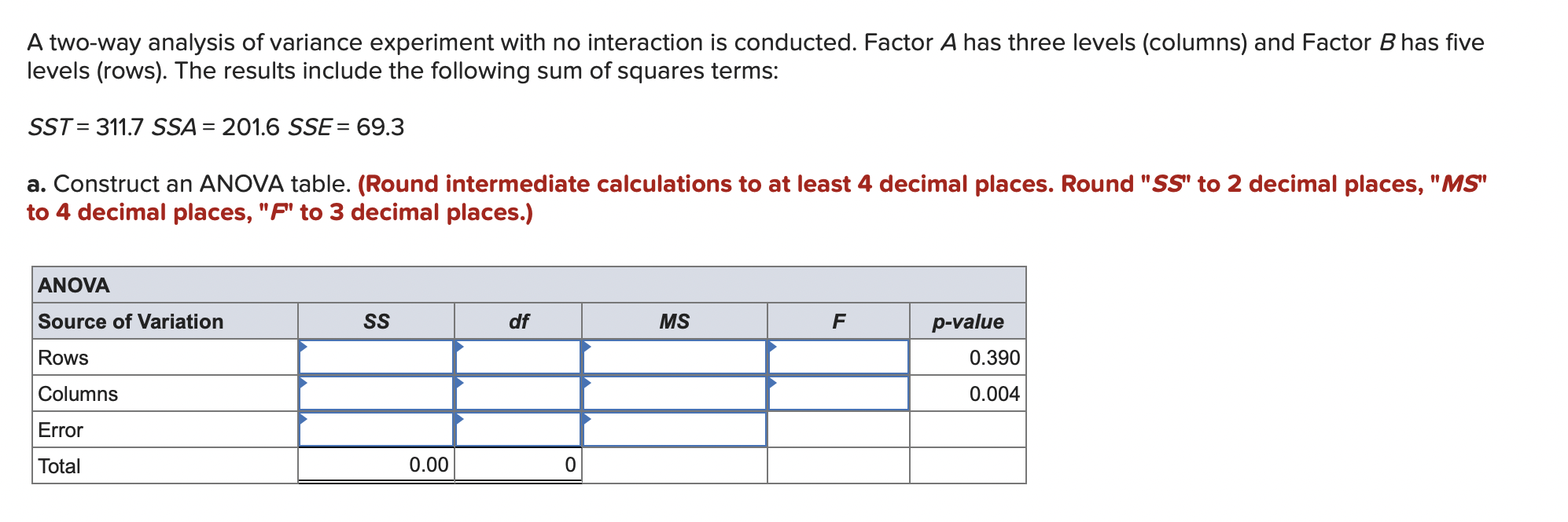1568x522 pixels.
Task: Open the blue marker on Error df cell
Action: point(459,420)
